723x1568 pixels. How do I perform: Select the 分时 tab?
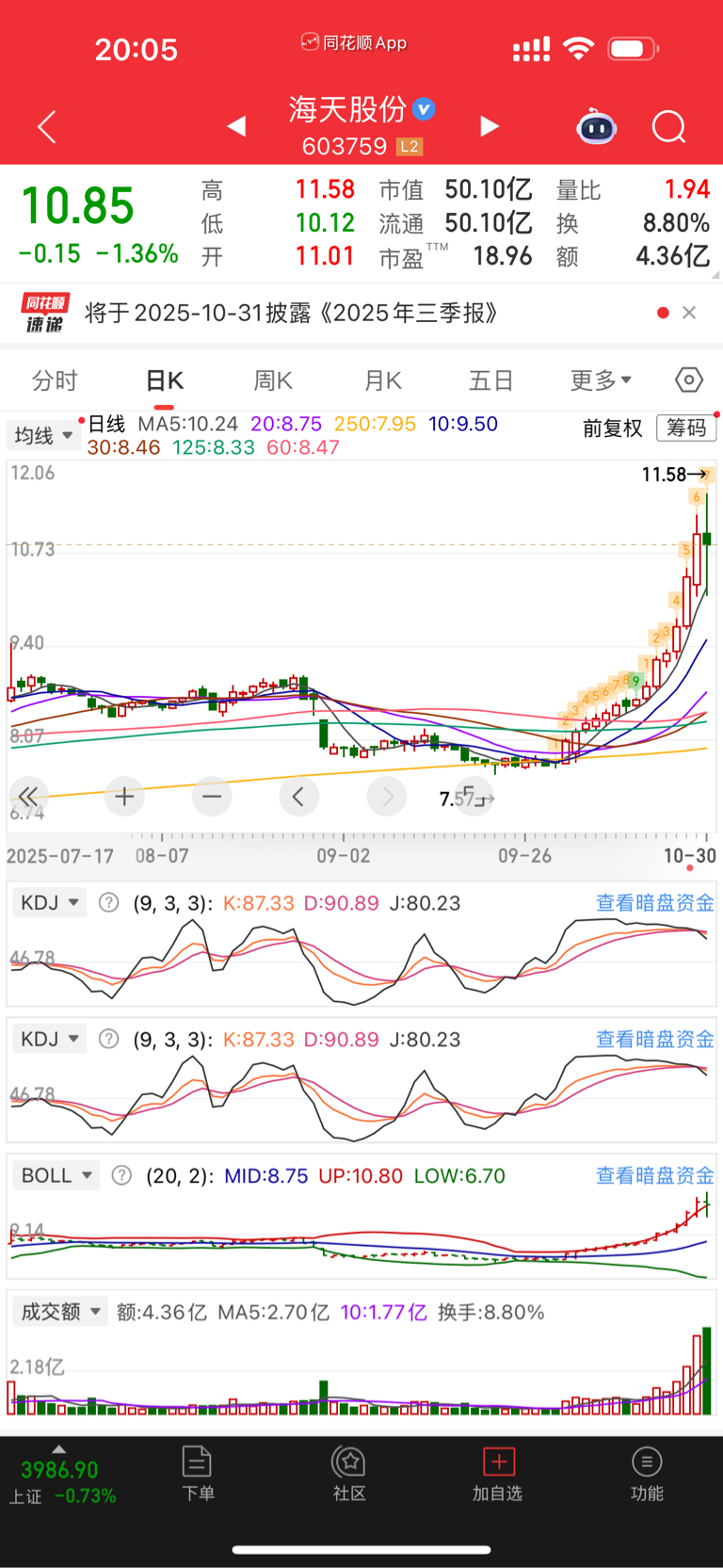(55, 380)
